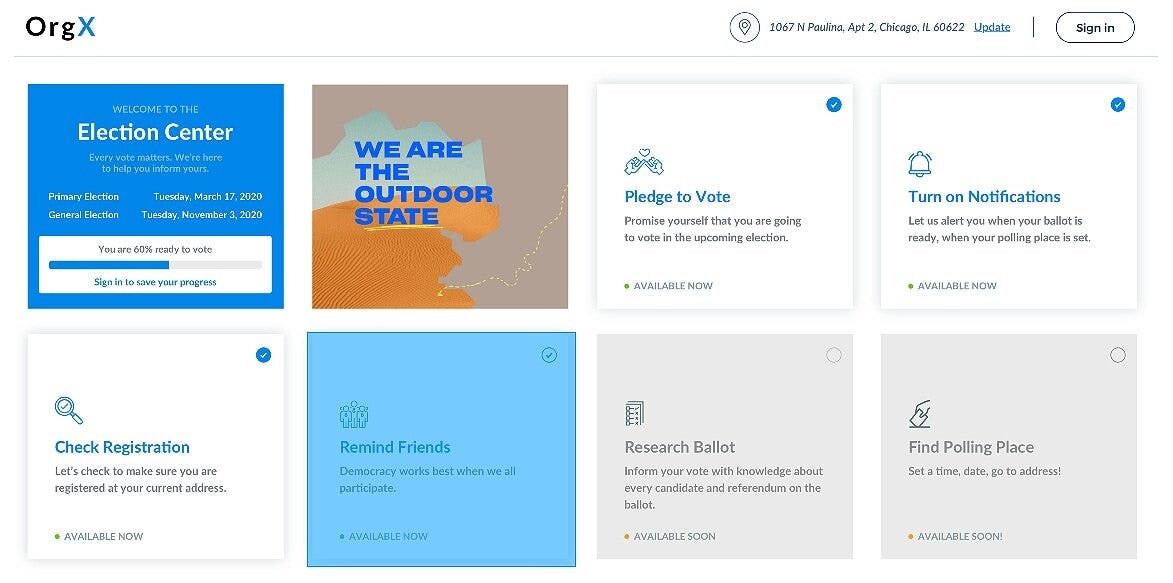Click the 60% ready to vote progress bar

156,265
